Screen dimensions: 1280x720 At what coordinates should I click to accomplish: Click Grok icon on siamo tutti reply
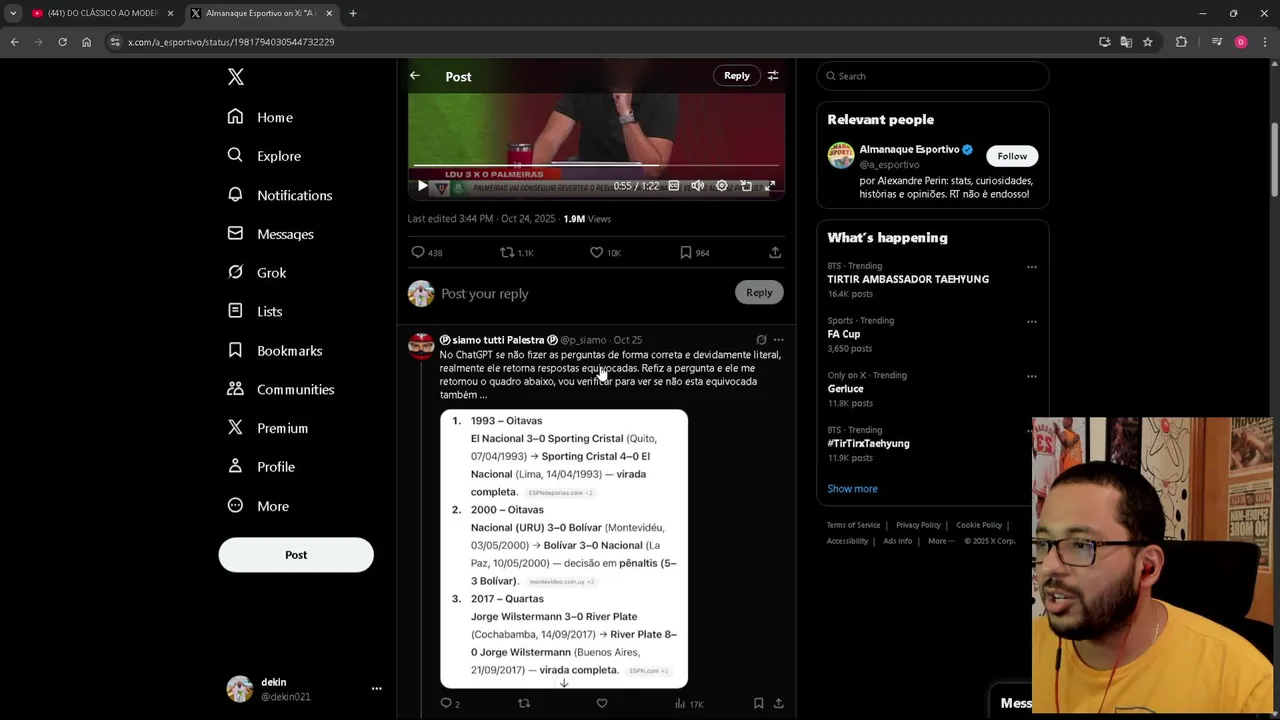tap(761, 340)
